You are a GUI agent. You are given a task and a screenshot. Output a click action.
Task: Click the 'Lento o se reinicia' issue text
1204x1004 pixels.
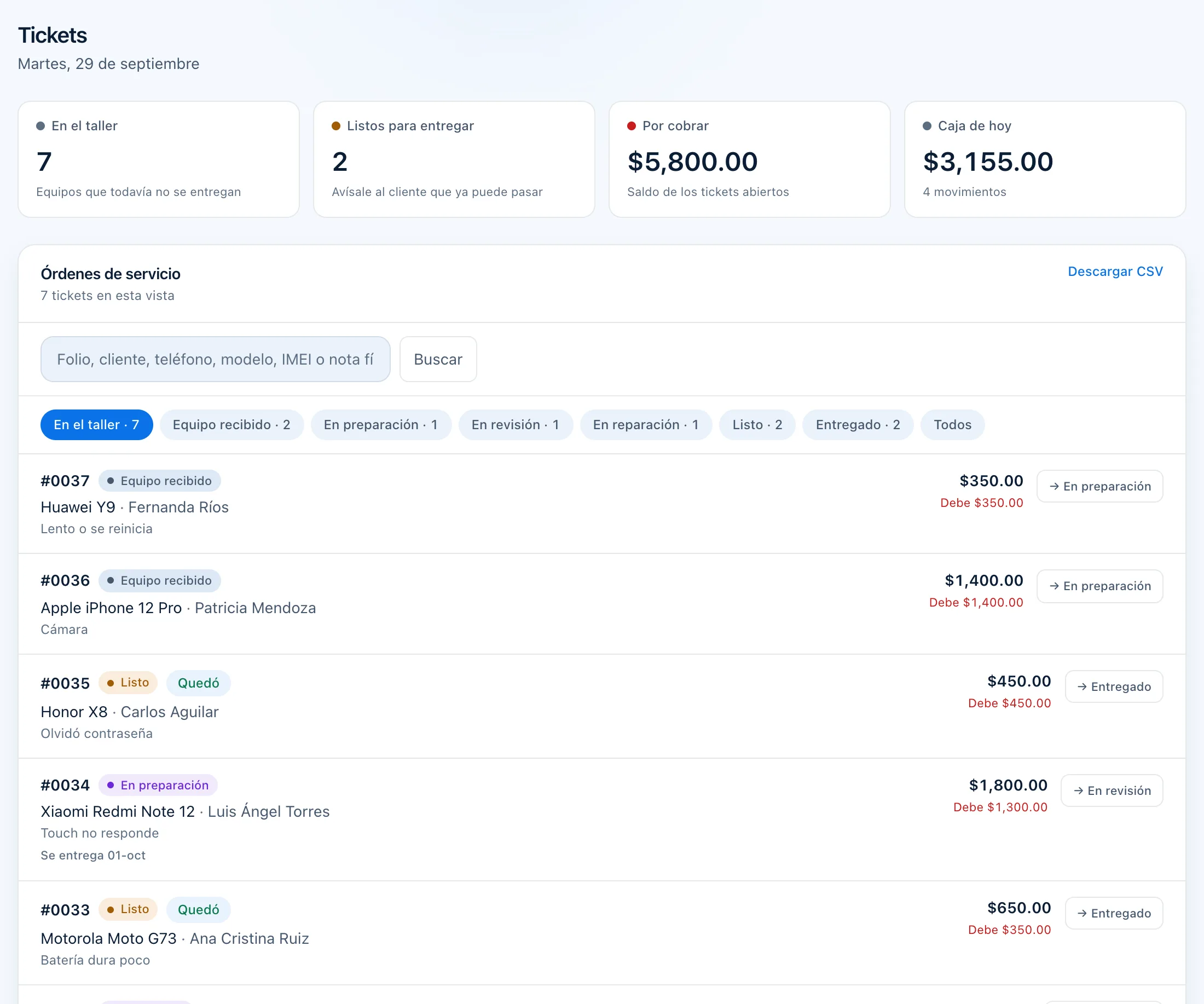coord(96,529)
